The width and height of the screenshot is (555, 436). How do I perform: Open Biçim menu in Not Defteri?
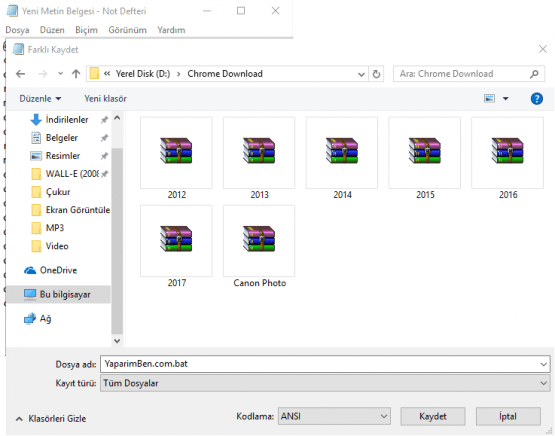86,30
